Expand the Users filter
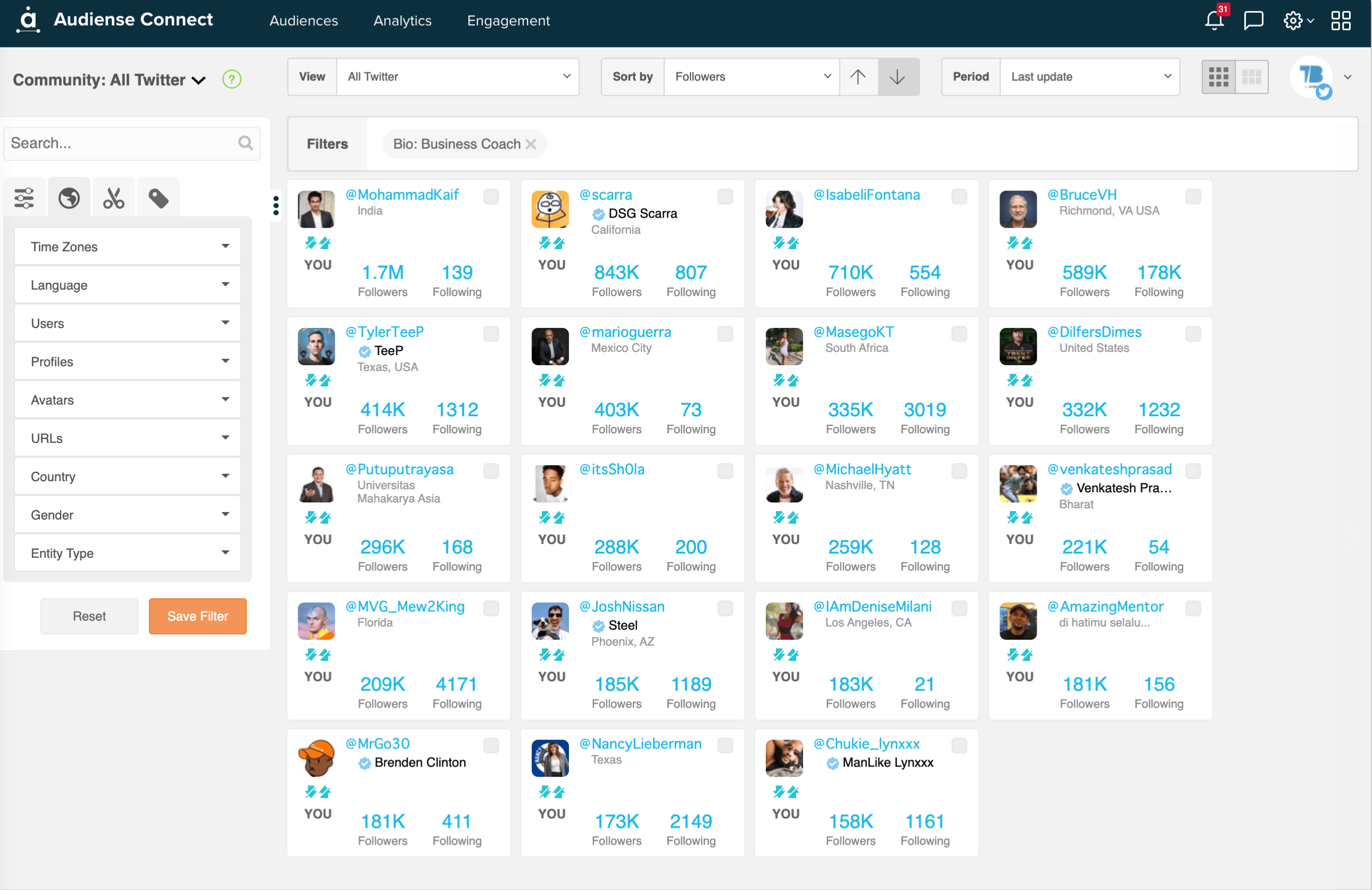This screenshot has height=890, width=1372. click(127, 324)
